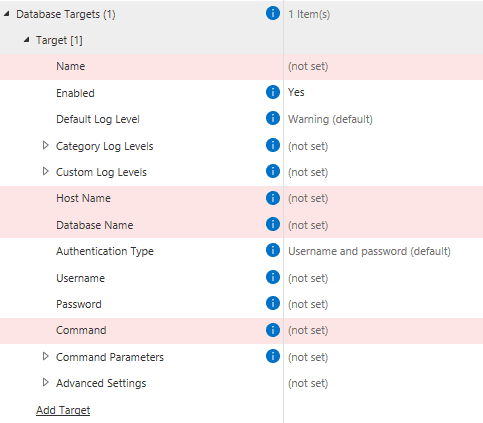Open Authentication Type value dropdown
The height and width of the screenshot is (423, 483).
[383, 251]
